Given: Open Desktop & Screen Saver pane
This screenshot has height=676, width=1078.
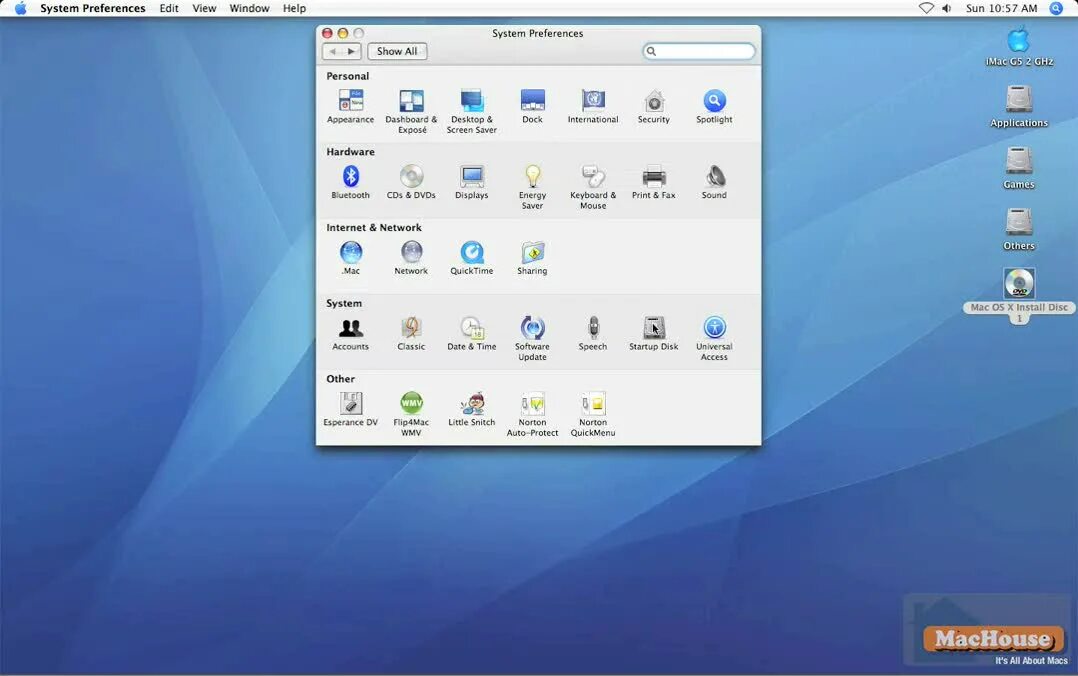Looking at the screenshot, I should click(472, 111).
